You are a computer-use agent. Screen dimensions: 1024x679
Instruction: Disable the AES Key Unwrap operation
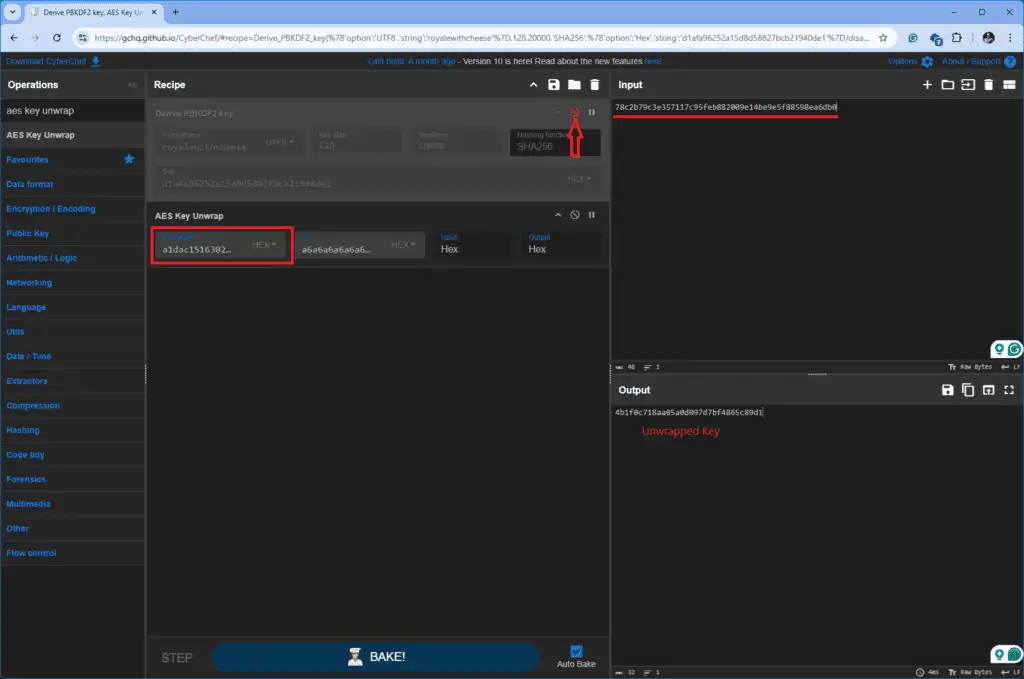[x=575, y=215]
